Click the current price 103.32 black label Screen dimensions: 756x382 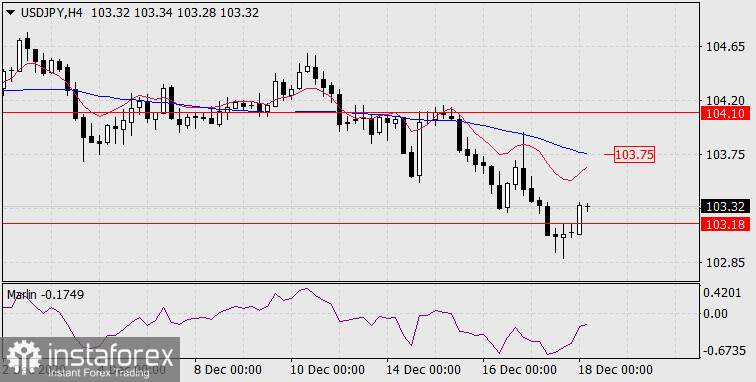[725, 207]
